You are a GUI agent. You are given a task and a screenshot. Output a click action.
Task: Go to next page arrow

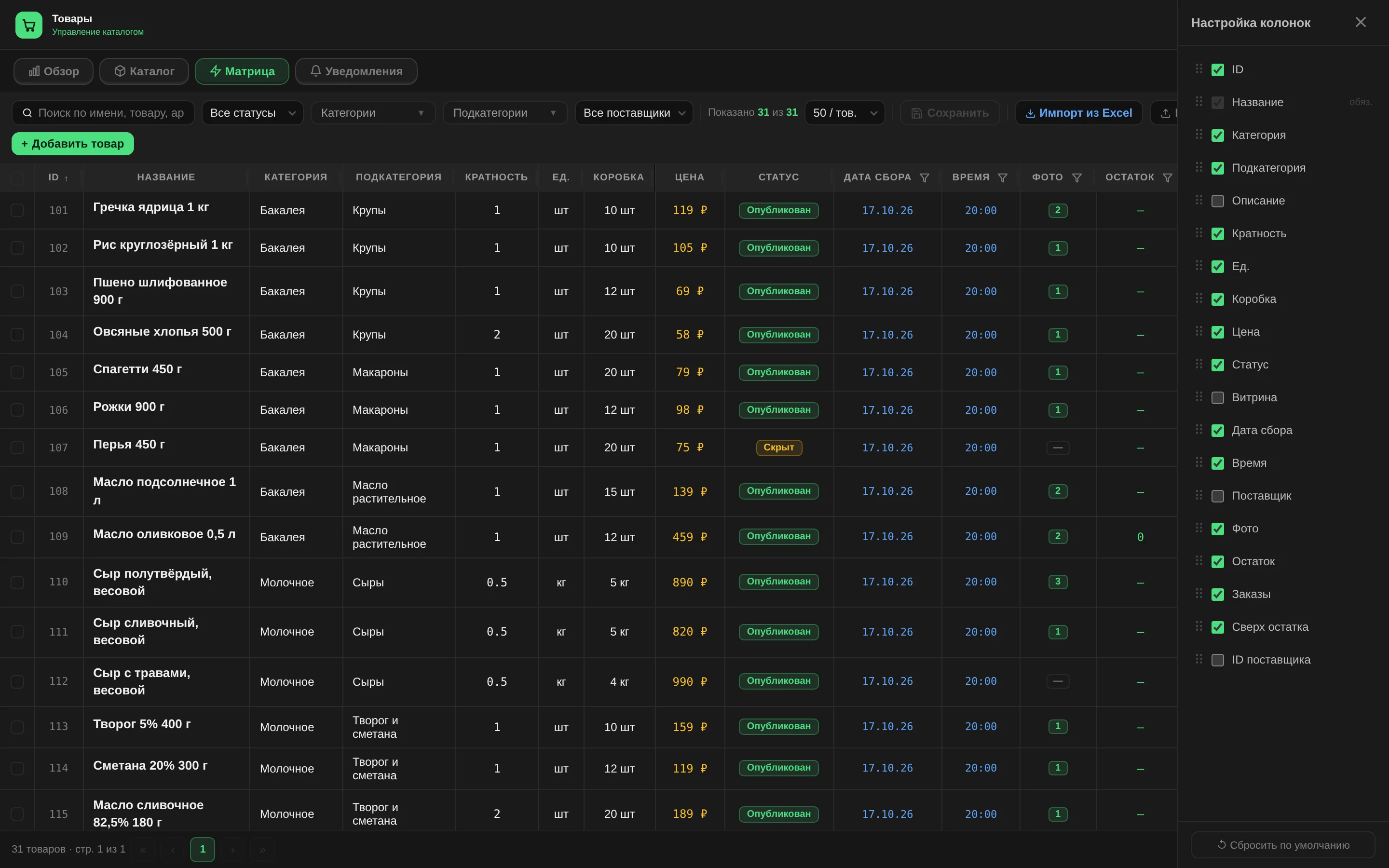coord(232,850)
